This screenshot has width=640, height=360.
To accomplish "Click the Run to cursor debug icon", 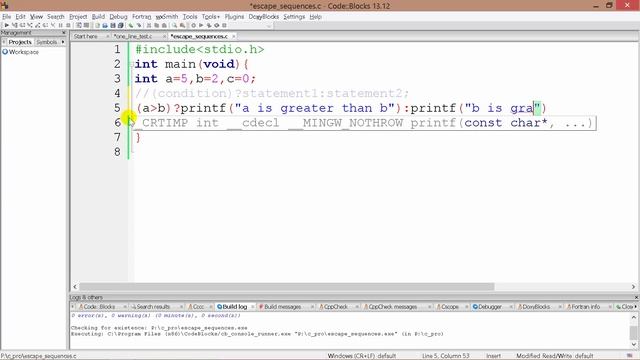I will (15, 25).
